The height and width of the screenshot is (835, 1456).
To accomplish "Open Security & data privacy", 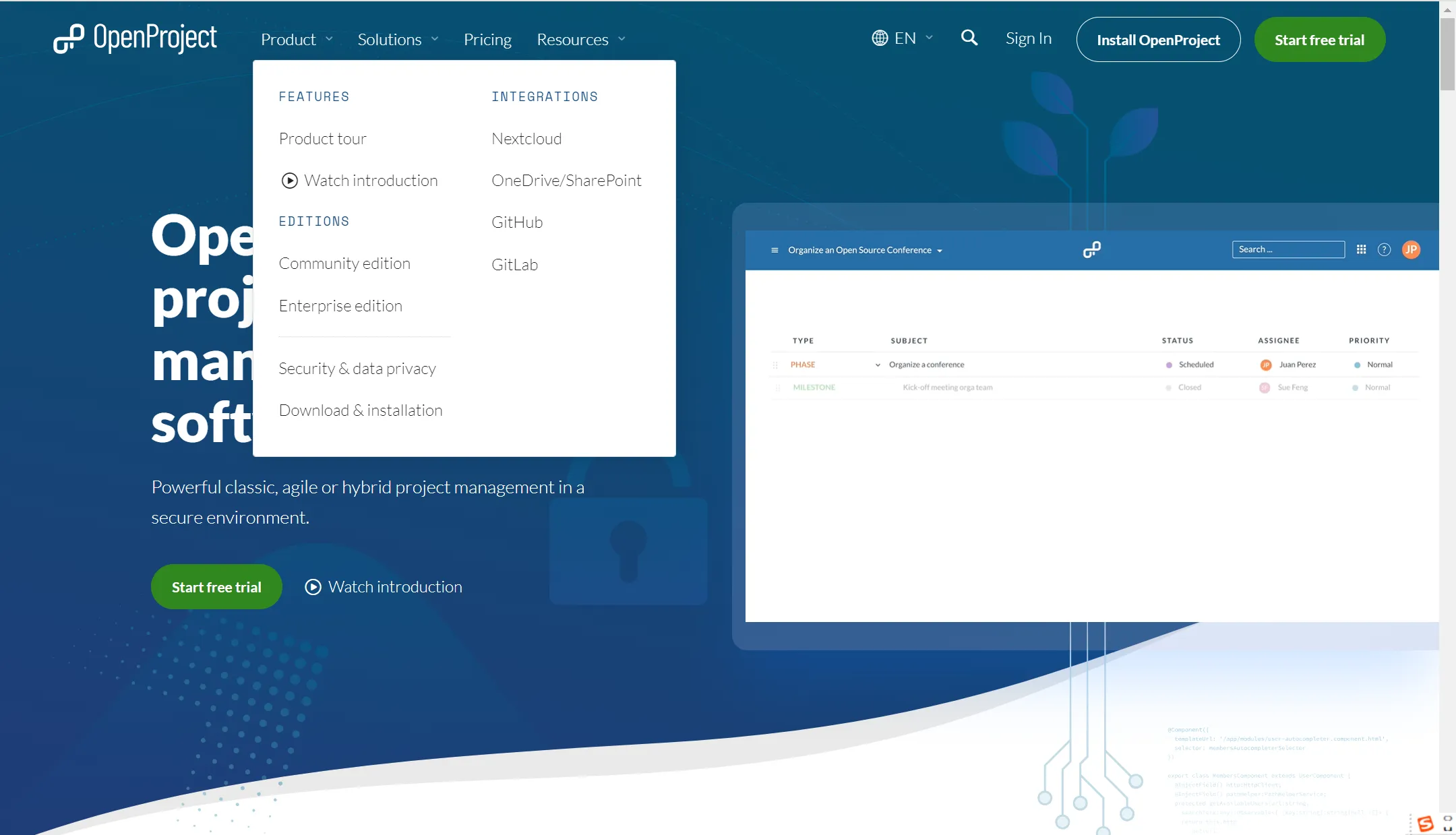I will click(357, 369).
